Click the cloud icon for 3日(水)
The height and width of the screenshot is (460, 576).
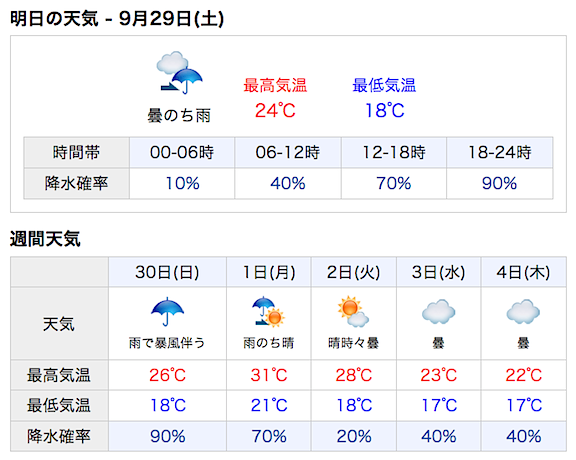[x=438, y=312]
